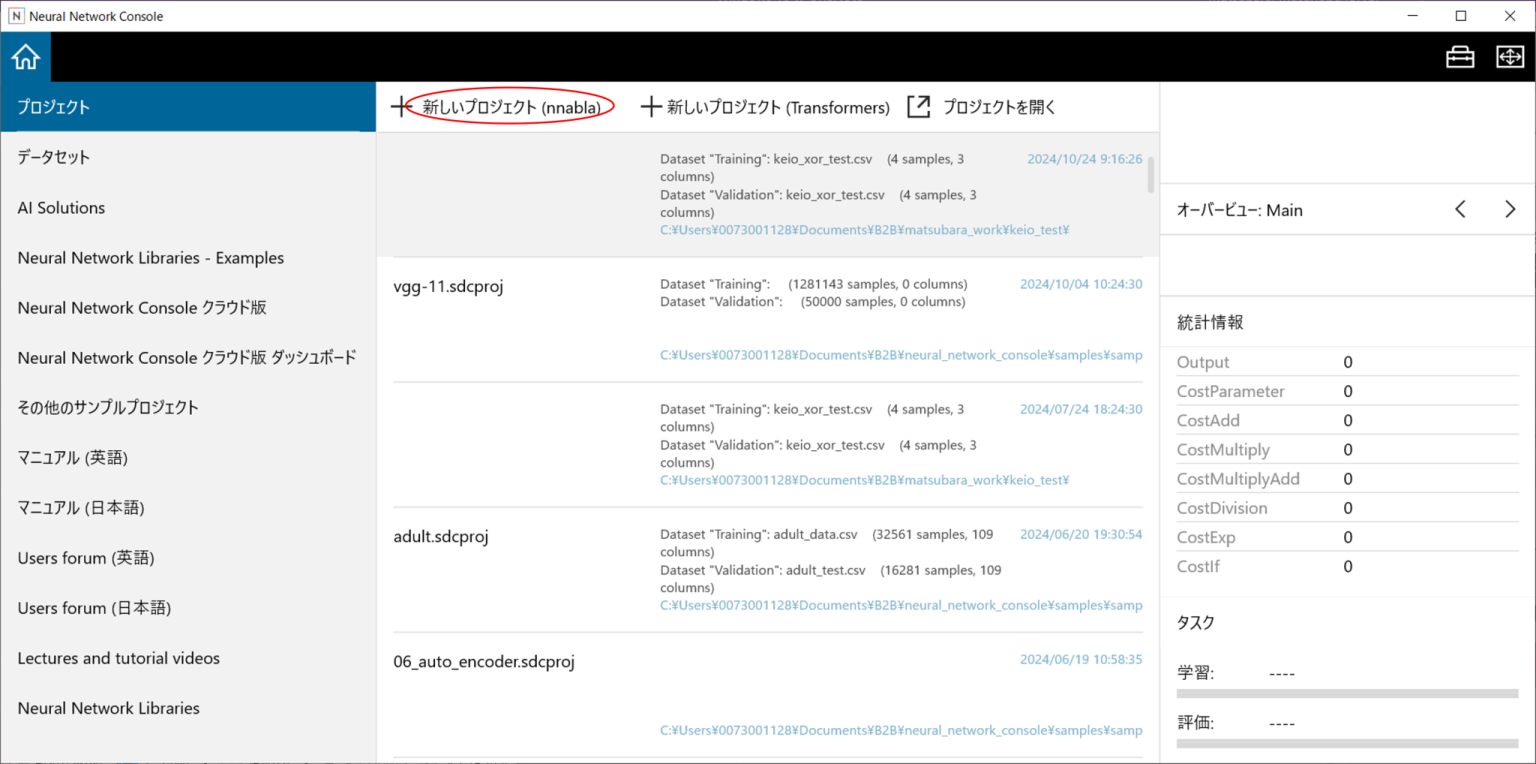
Task: Visit Users forum (英語)
Action: click(x=86, y=557)
